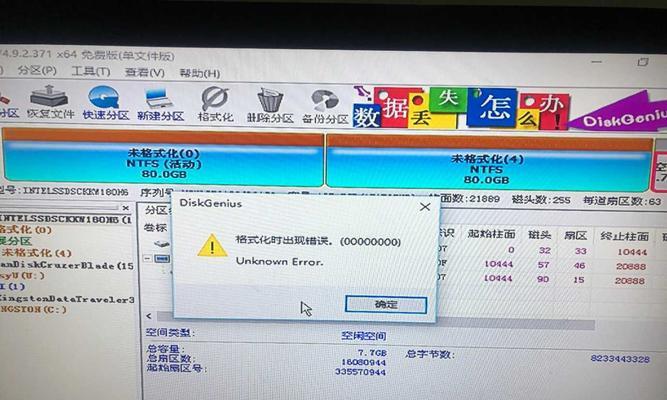
Task: Click the 磁头 column header
Action: coord(539,234)
